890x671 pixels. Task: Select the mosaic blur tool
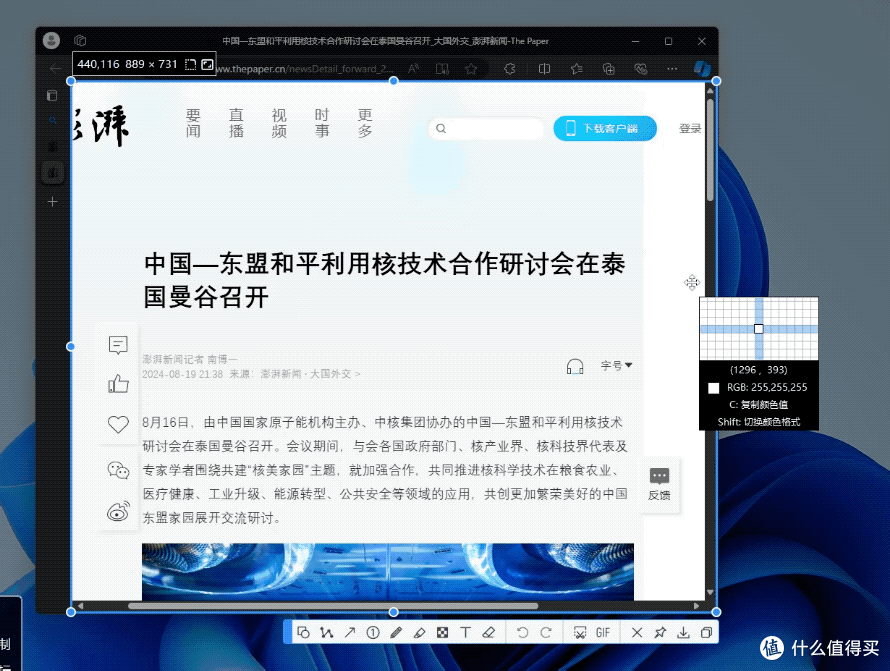(x=442, y=632)
